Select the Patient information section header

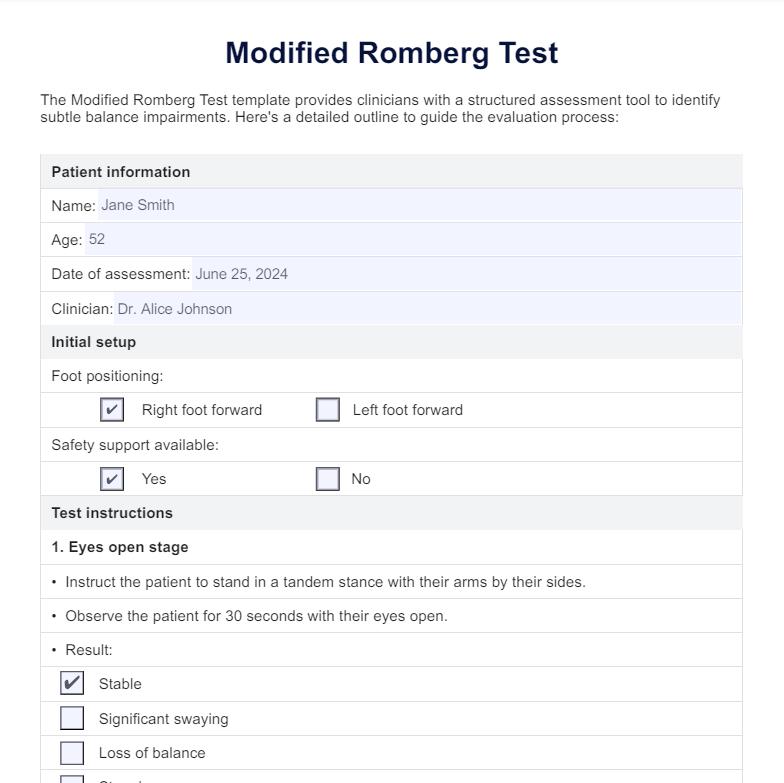tap(121, 172)
